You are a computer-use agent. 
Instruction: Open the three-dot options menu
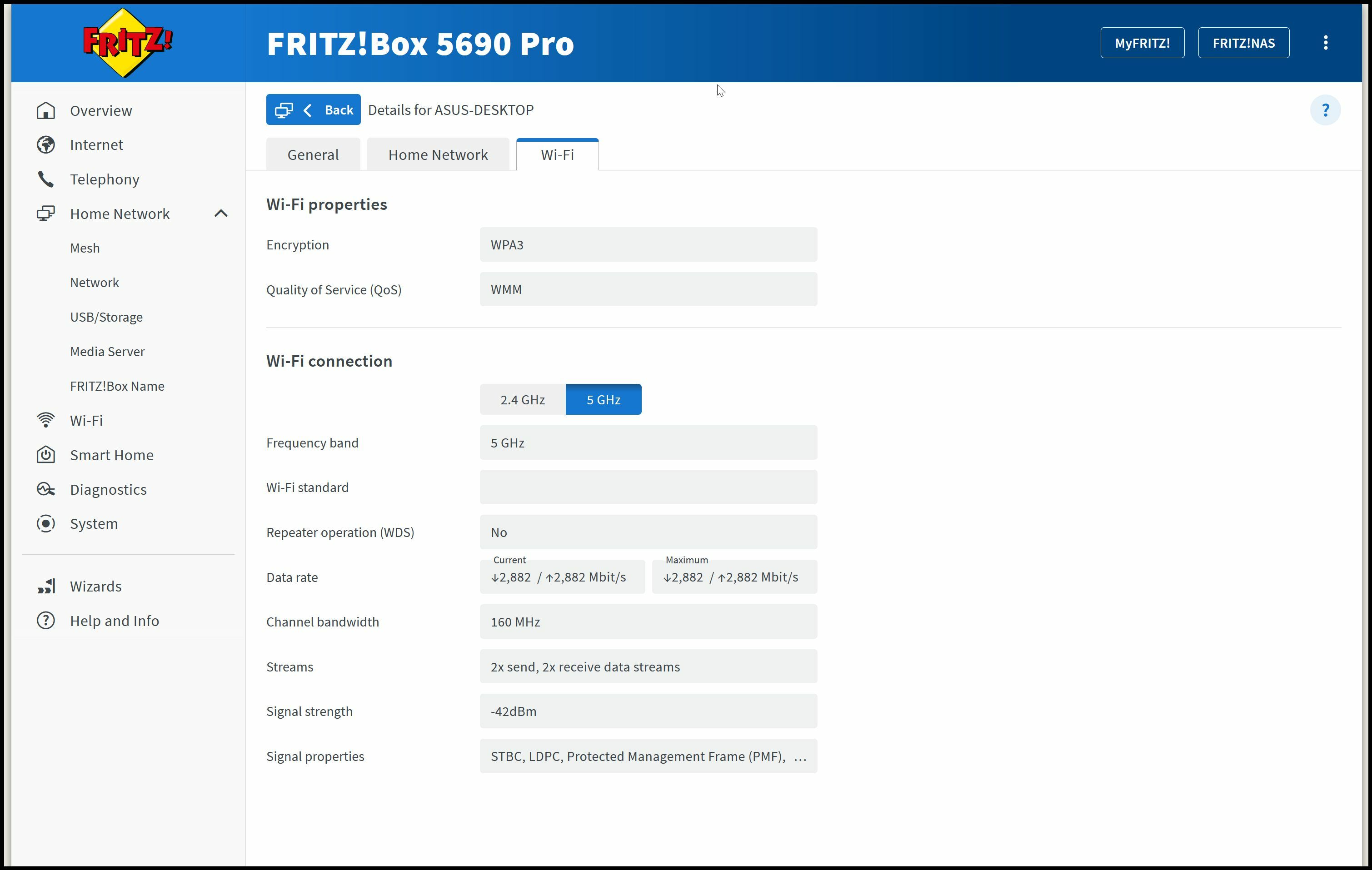pos(1326,43)
